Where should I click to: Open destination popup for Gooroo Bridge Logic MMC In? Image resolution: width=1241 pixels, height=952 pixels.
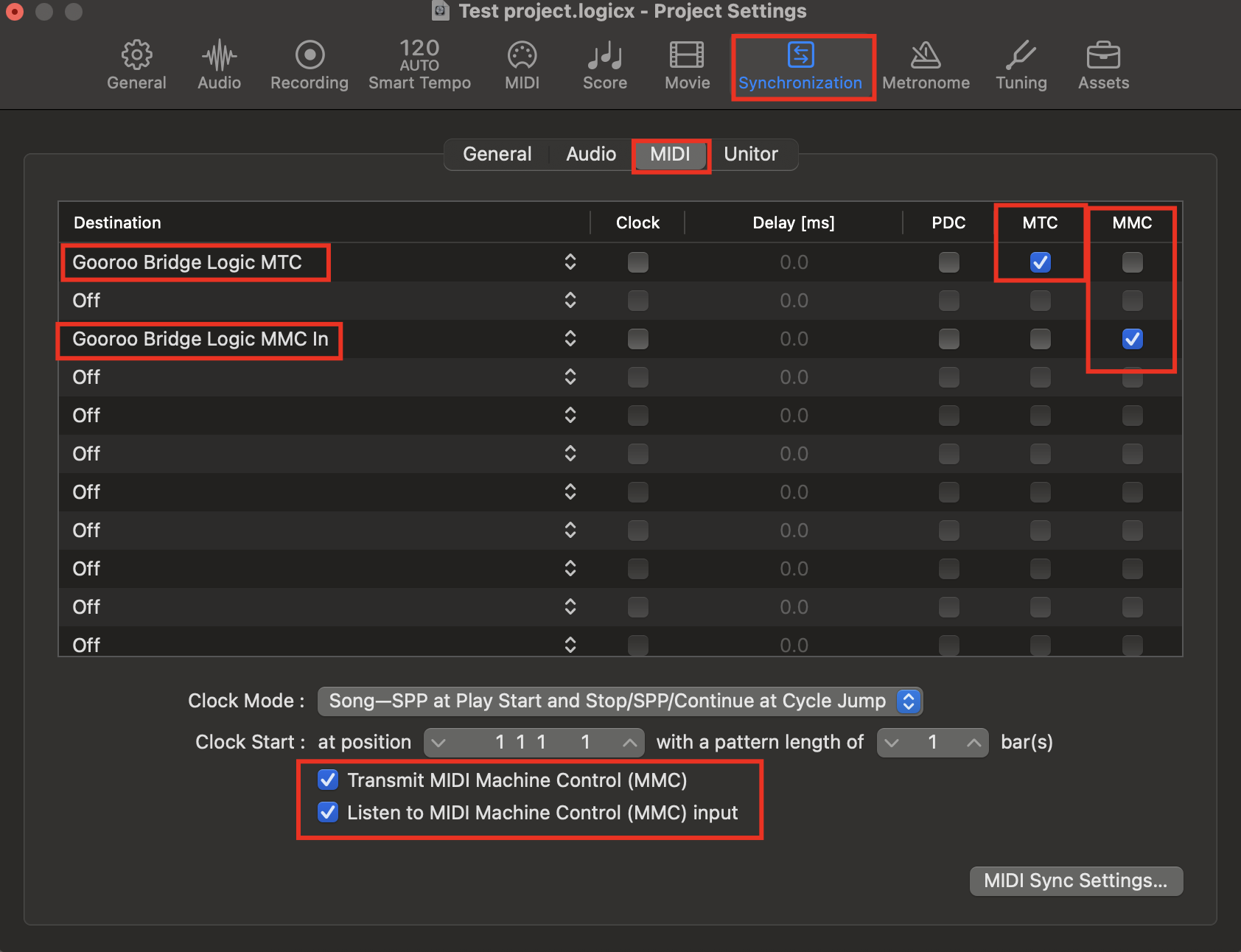570,339
